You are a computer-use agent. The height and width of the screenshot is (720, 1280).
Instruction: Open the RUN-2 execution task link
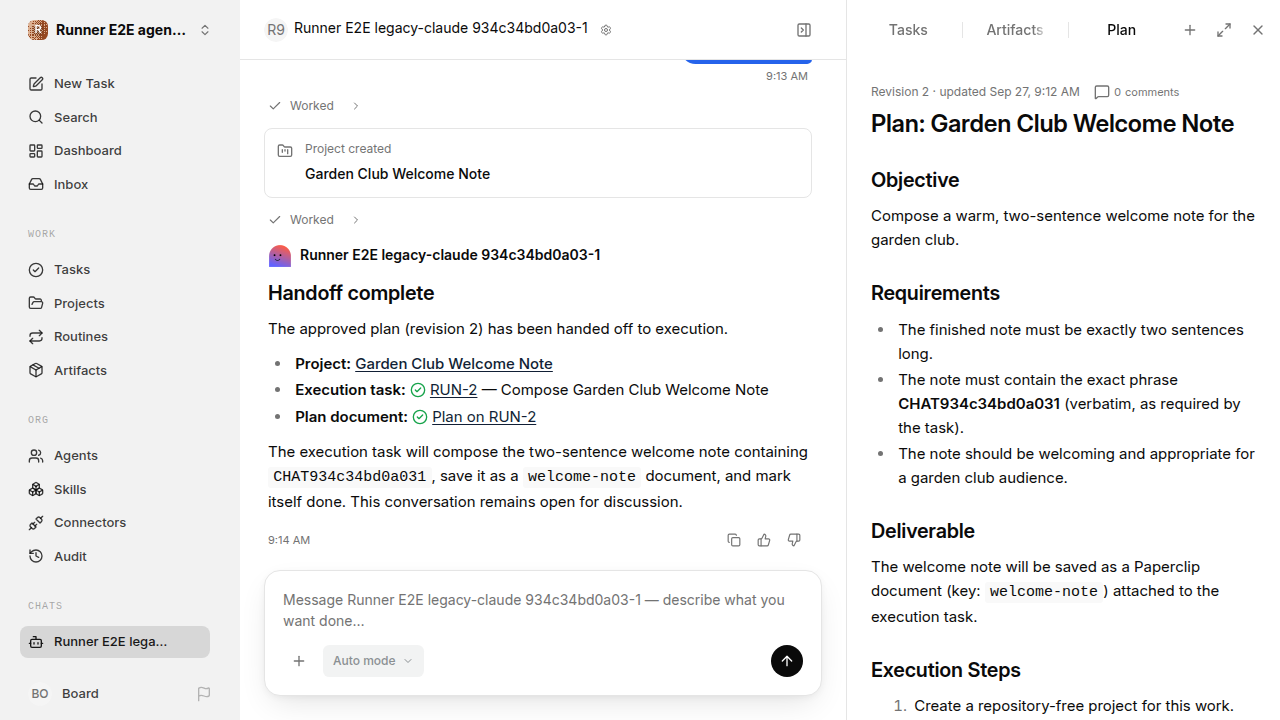pos(453,390)
